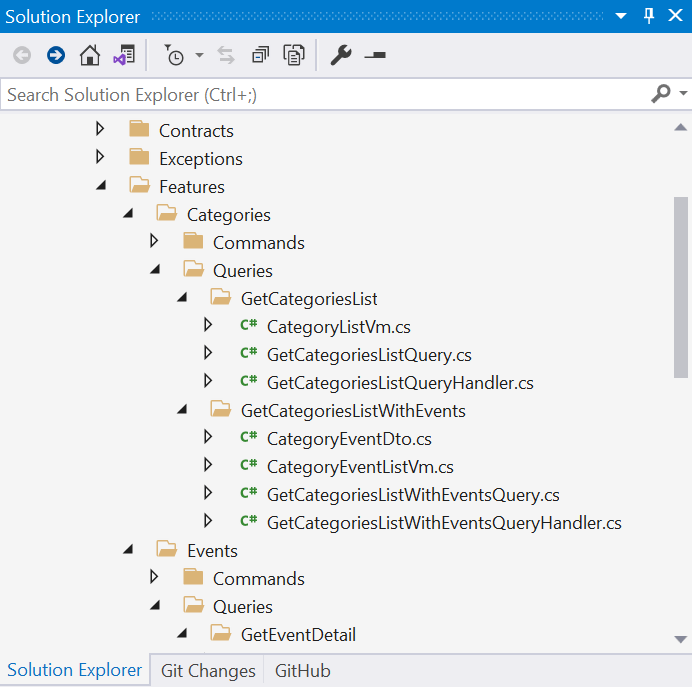Toggle the Preview Selected Items icon
This screenshot has width=692, height=687.
click(375, 55)
